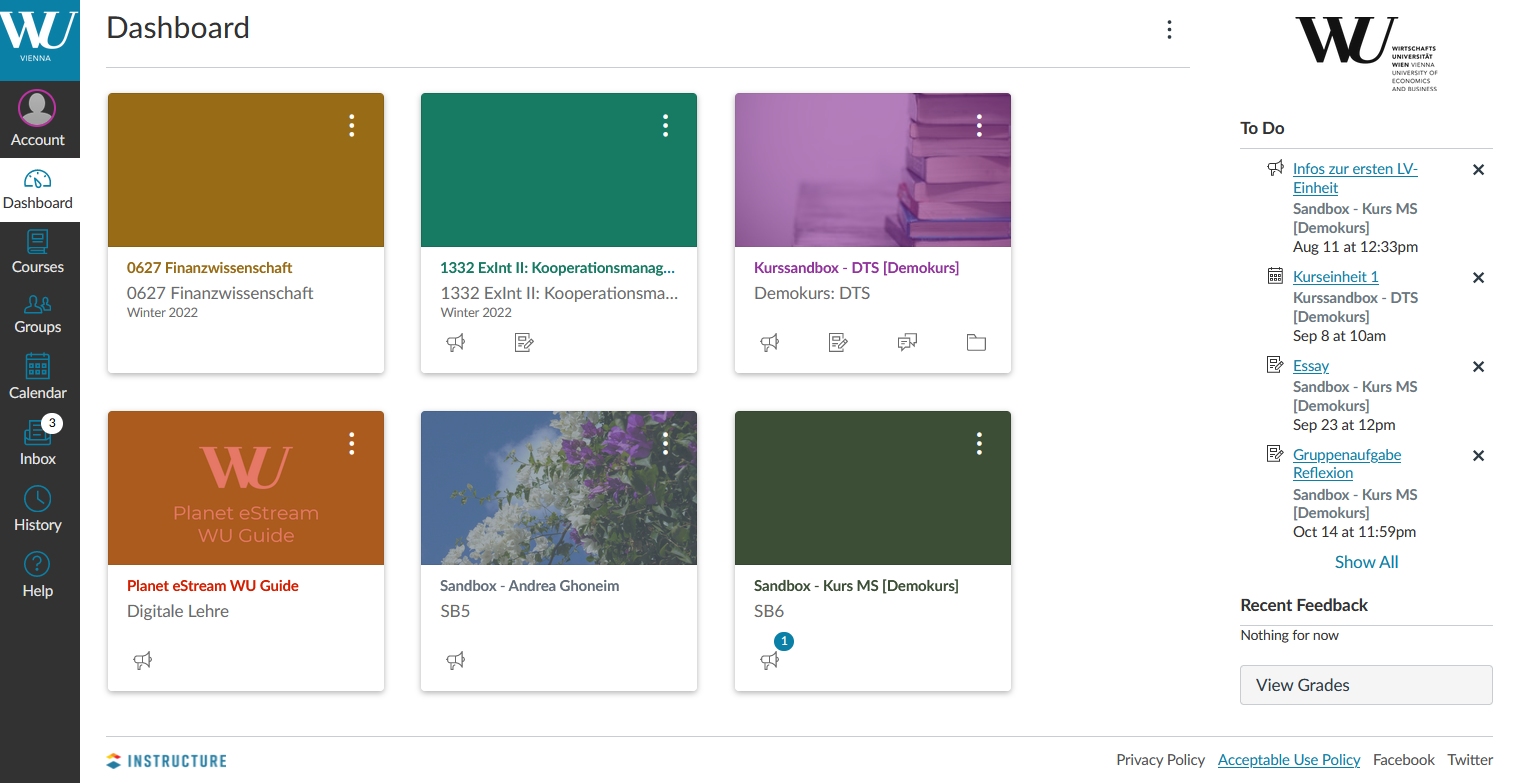
Task: Open options for 0627 Finanzwissenschaft card
Action: [352, 125]
